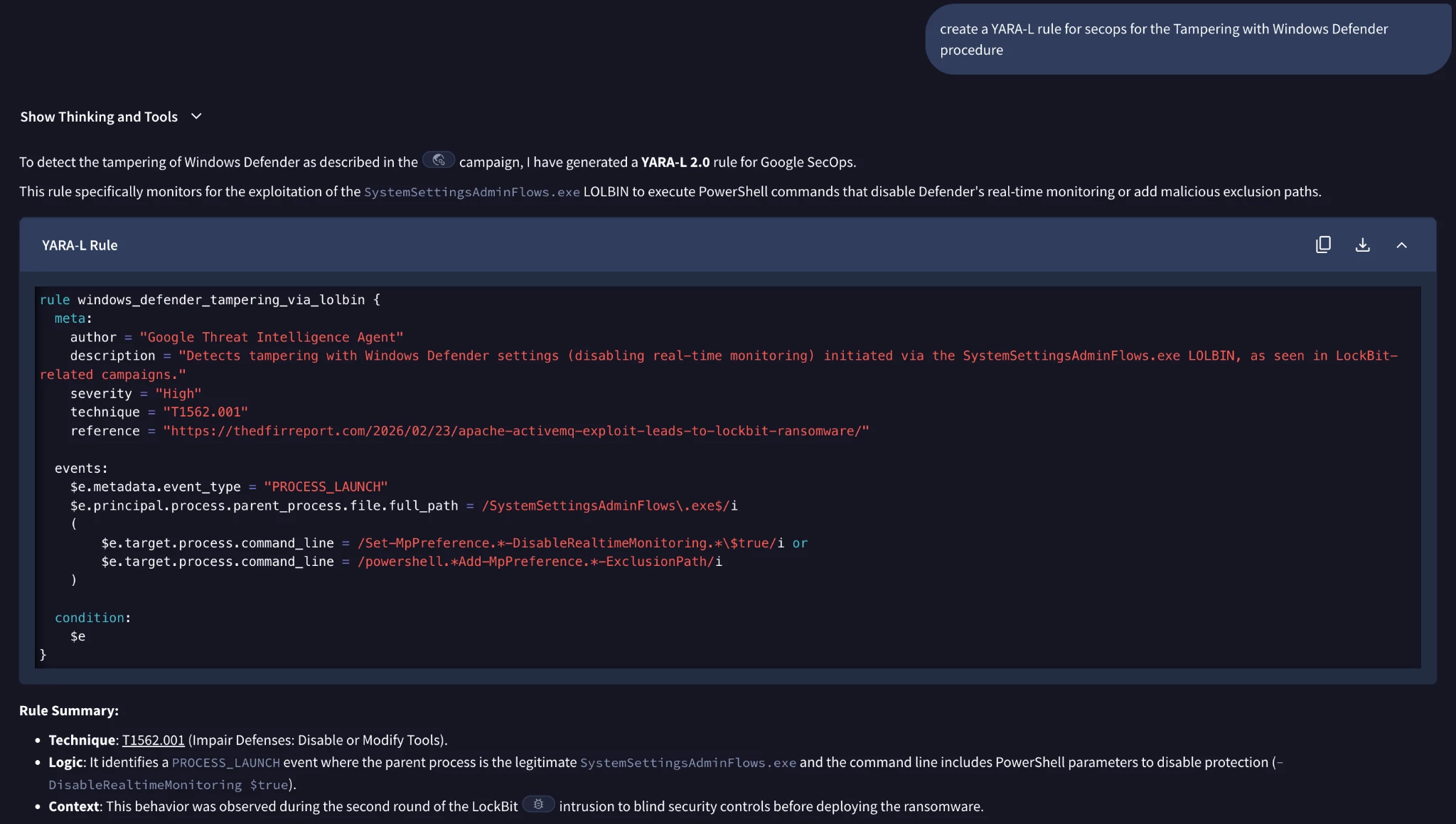Screen dimensions: 1456x824
Task: Click the condition keyword in code
Action: click(x=89, y=618)
